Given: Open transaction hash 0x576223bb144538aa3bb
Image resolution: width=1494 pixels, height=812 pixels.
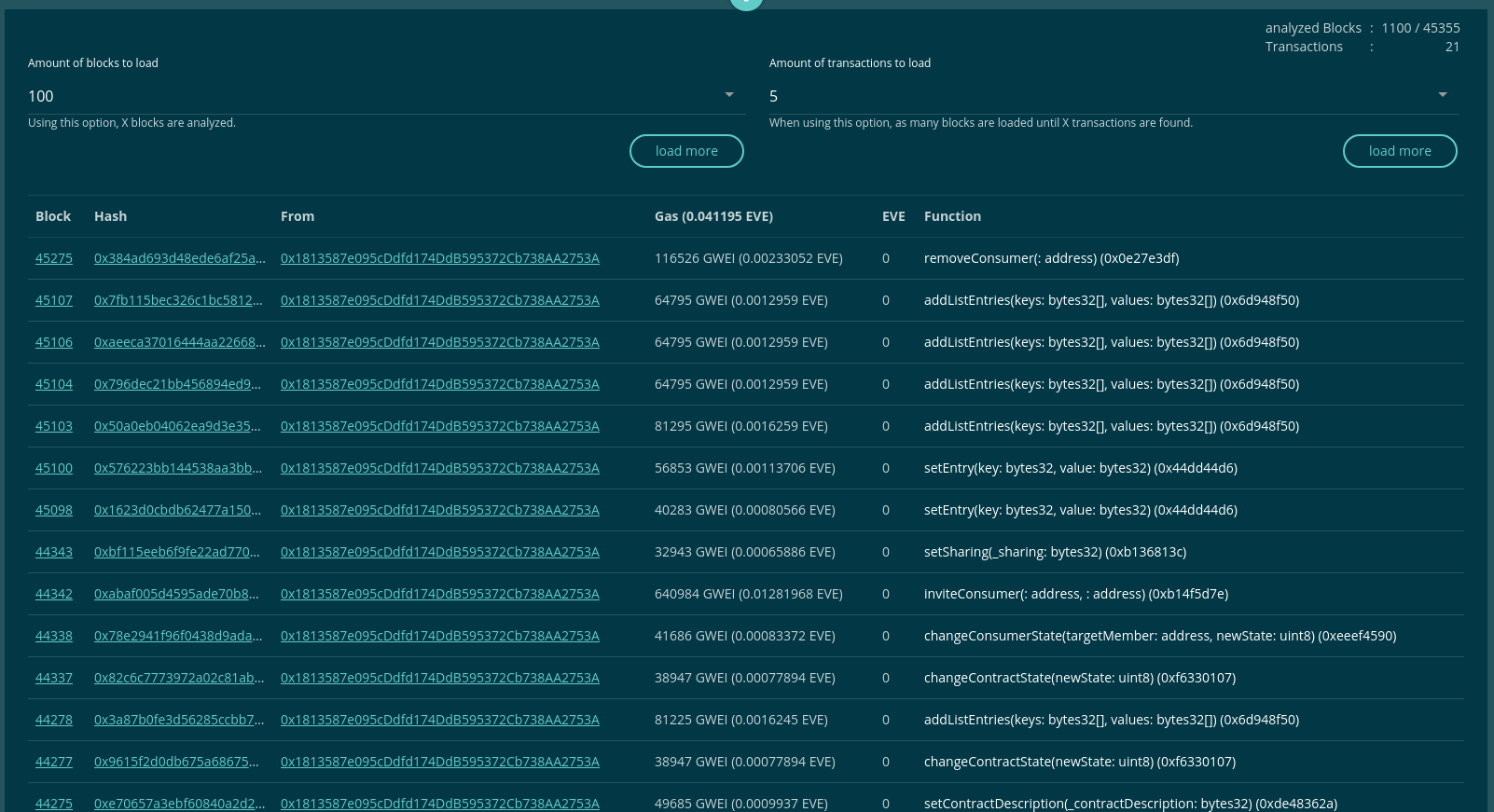Looking at the screenshot, I should pos(178,468).
